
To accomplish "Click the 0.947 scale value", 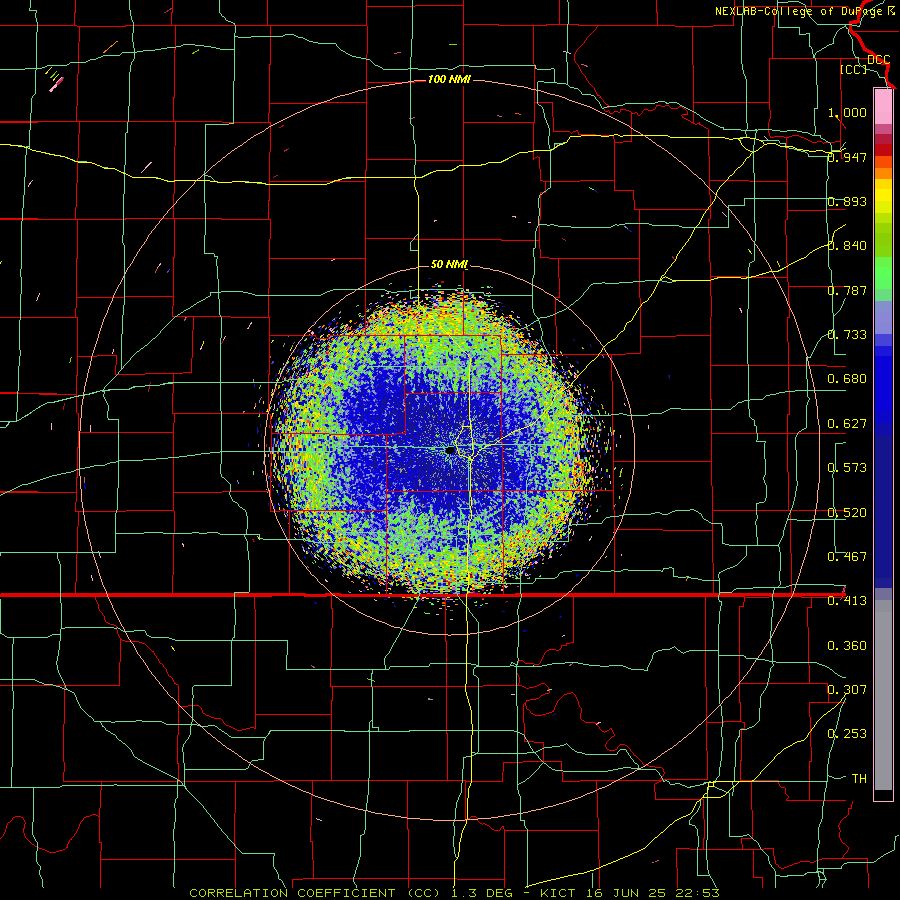I will (x=847, y=157).
